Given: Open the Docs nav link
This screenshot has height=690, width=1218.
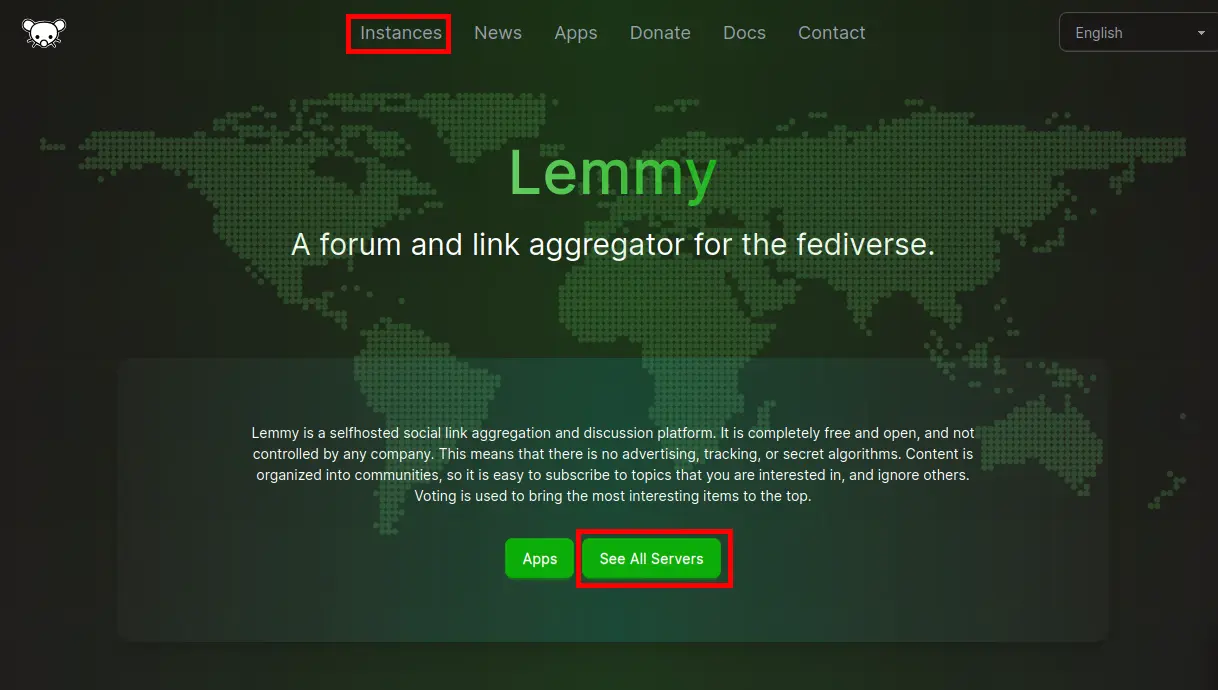Looking at the screenshot, I should (x=744, y=33).
